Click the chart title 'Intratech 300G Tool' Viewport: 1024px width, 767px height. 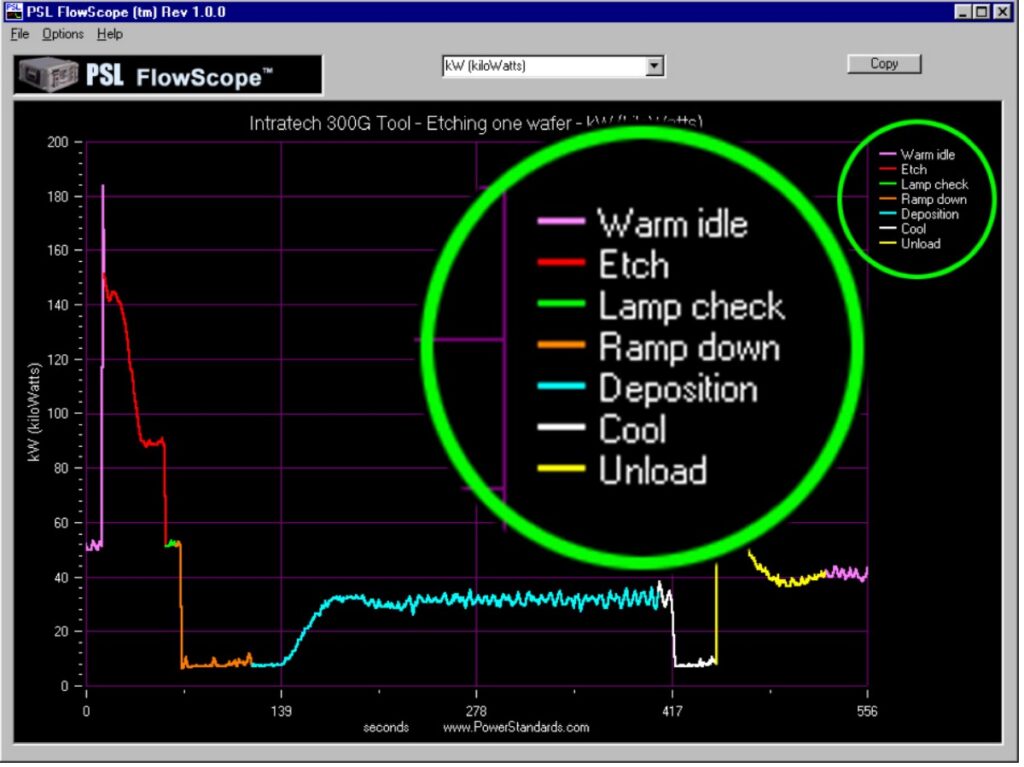coord(331,123)
